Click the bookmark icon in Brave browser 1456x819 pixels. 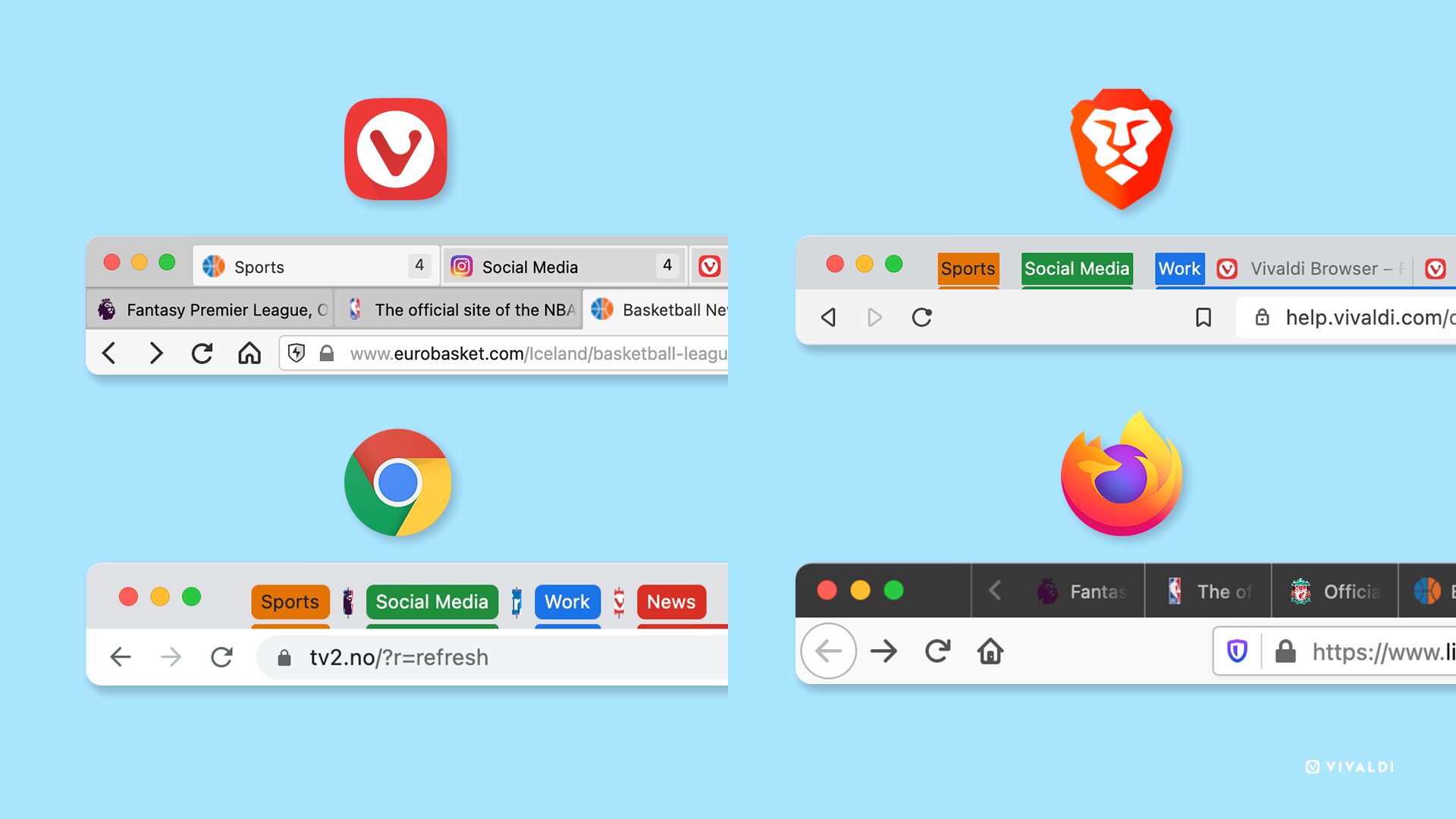pos(1203,318)
